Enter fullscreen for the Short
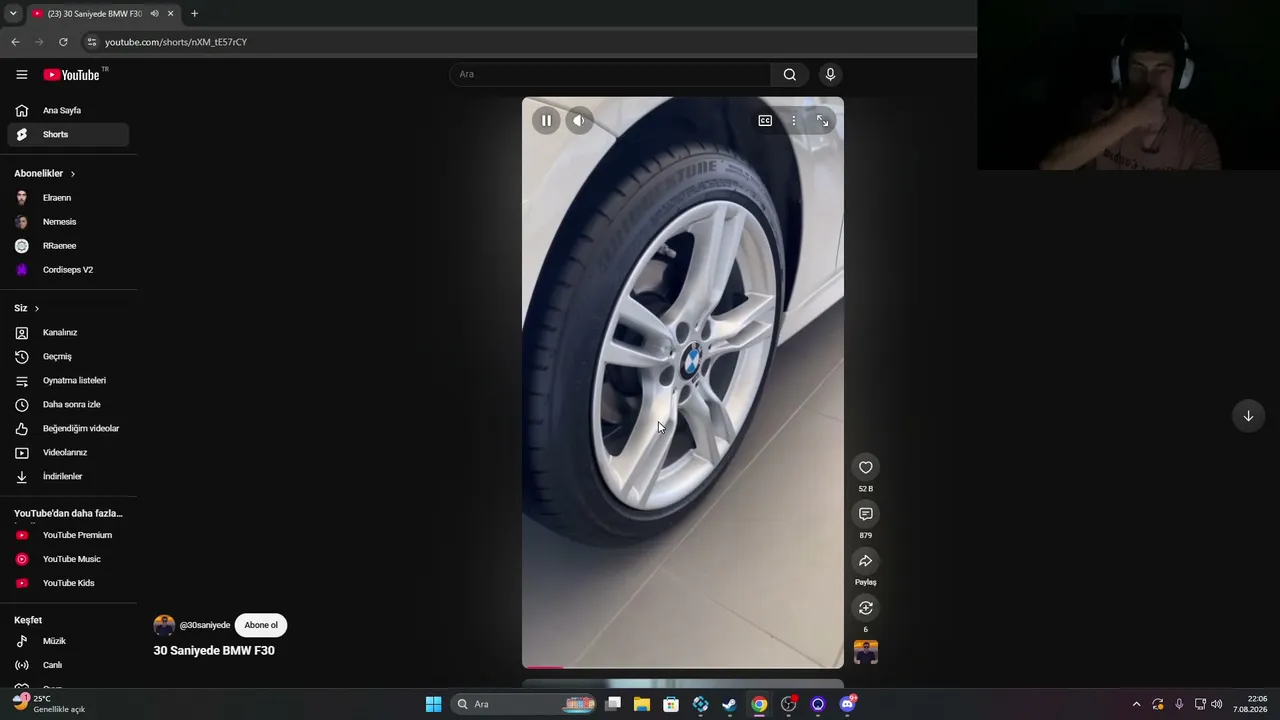Screen dimensions: 1280x720 822,121
